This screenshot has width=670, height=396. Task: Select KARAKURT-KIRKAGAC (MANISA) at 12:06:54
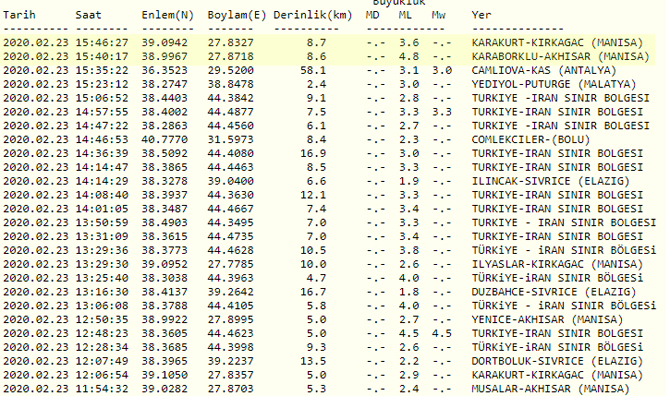[557, 375]
